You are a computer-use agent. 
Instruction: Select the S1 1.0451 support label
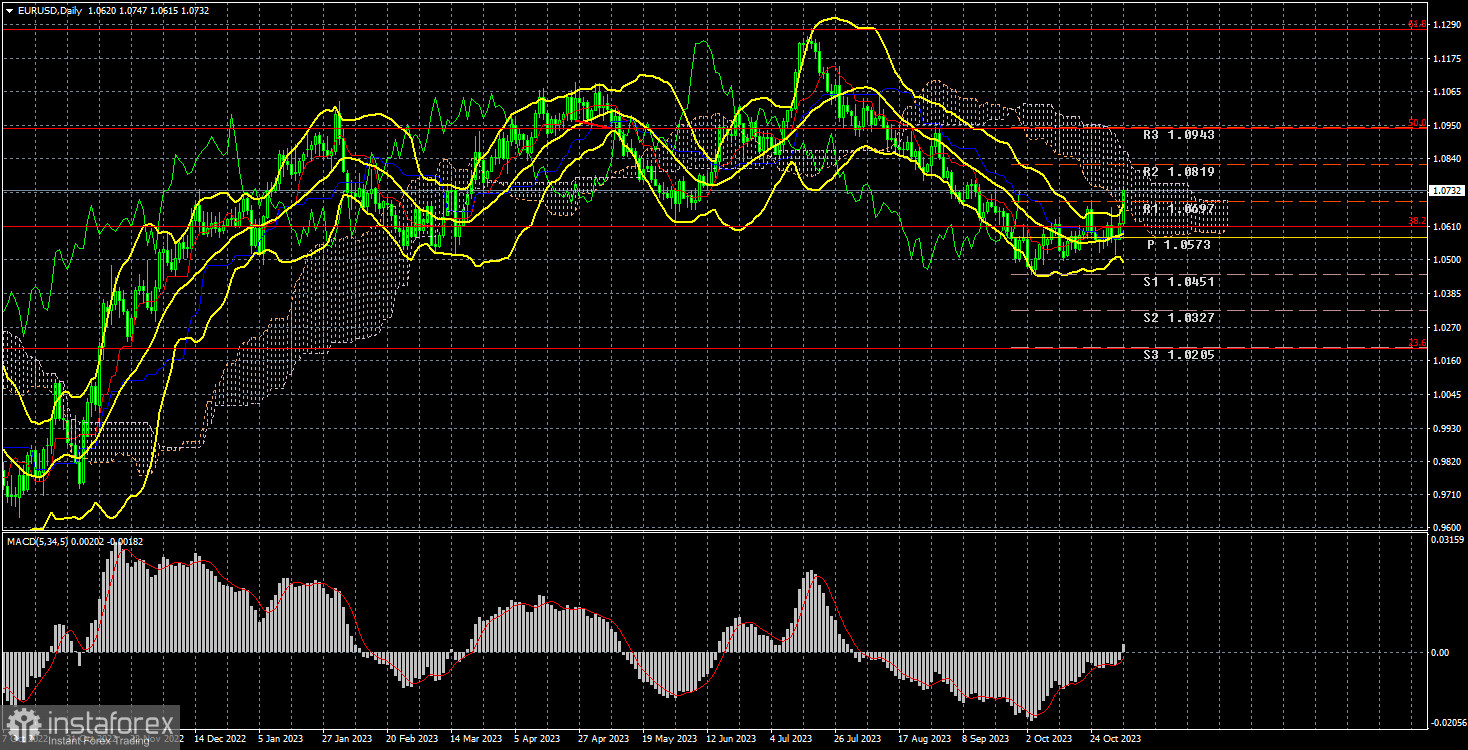[x=1180, y=282]
